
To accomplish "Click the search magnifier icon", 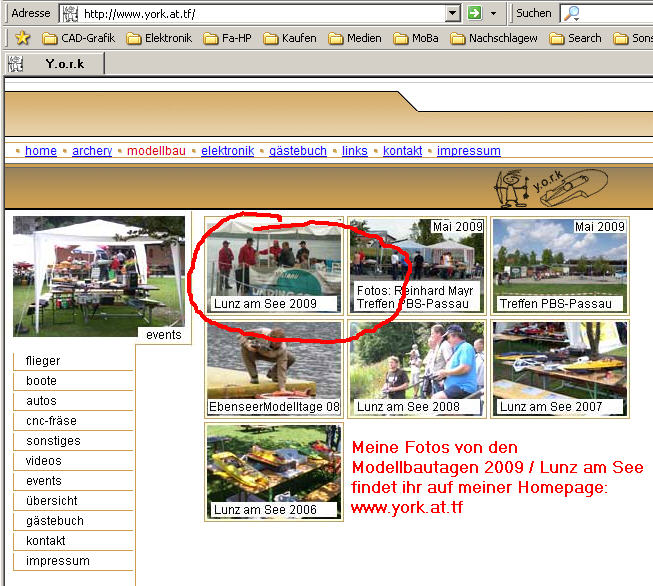I will (x=572, y=13).
